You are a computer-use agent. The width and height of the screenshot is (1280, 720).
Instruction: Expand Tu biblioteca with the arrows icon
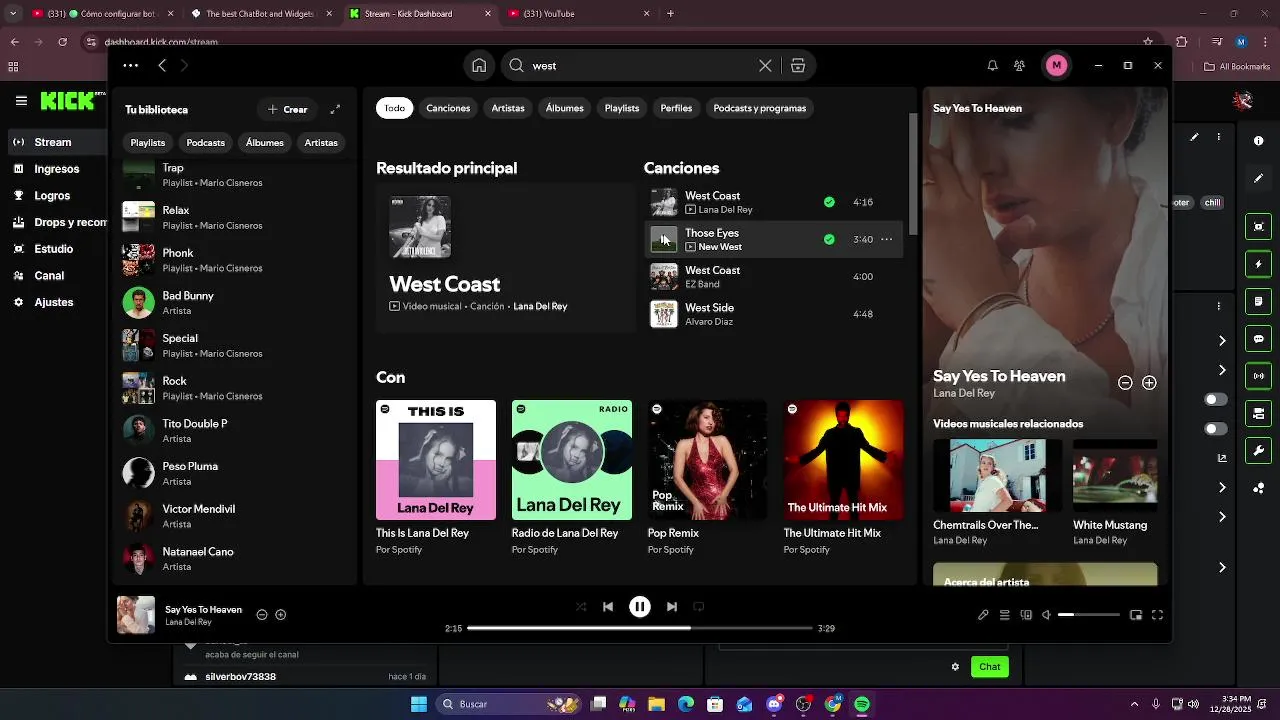click(x=335, y=110)
